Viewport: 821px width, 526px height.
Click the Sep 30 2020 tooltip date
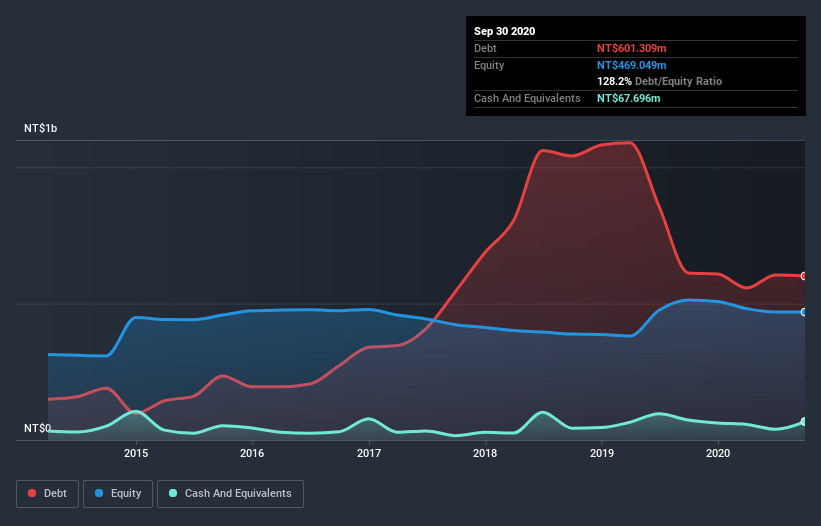point(504,31)
